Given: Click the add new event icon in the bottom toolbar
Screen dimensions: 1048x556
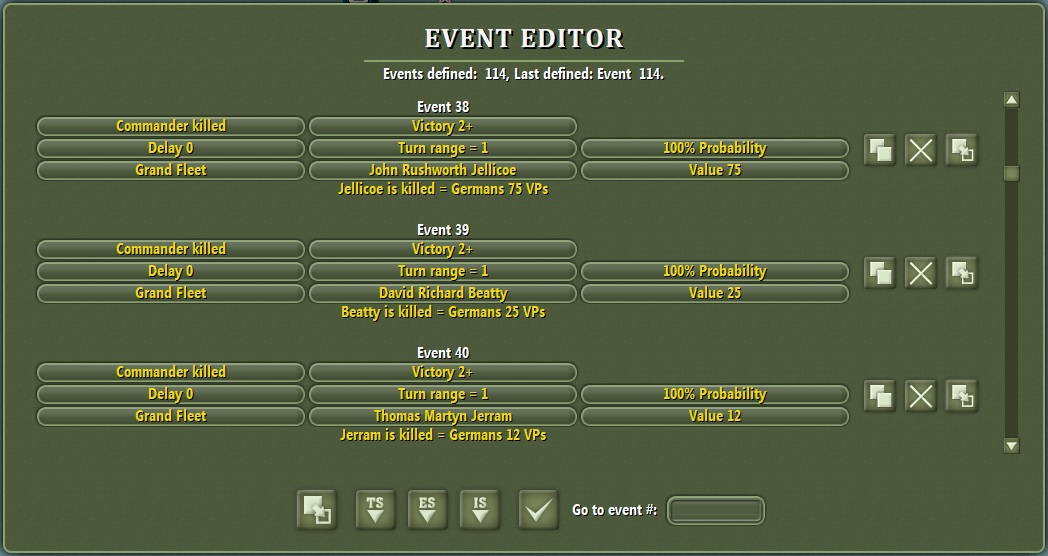Looking at the screenshot, I should 317,510.
